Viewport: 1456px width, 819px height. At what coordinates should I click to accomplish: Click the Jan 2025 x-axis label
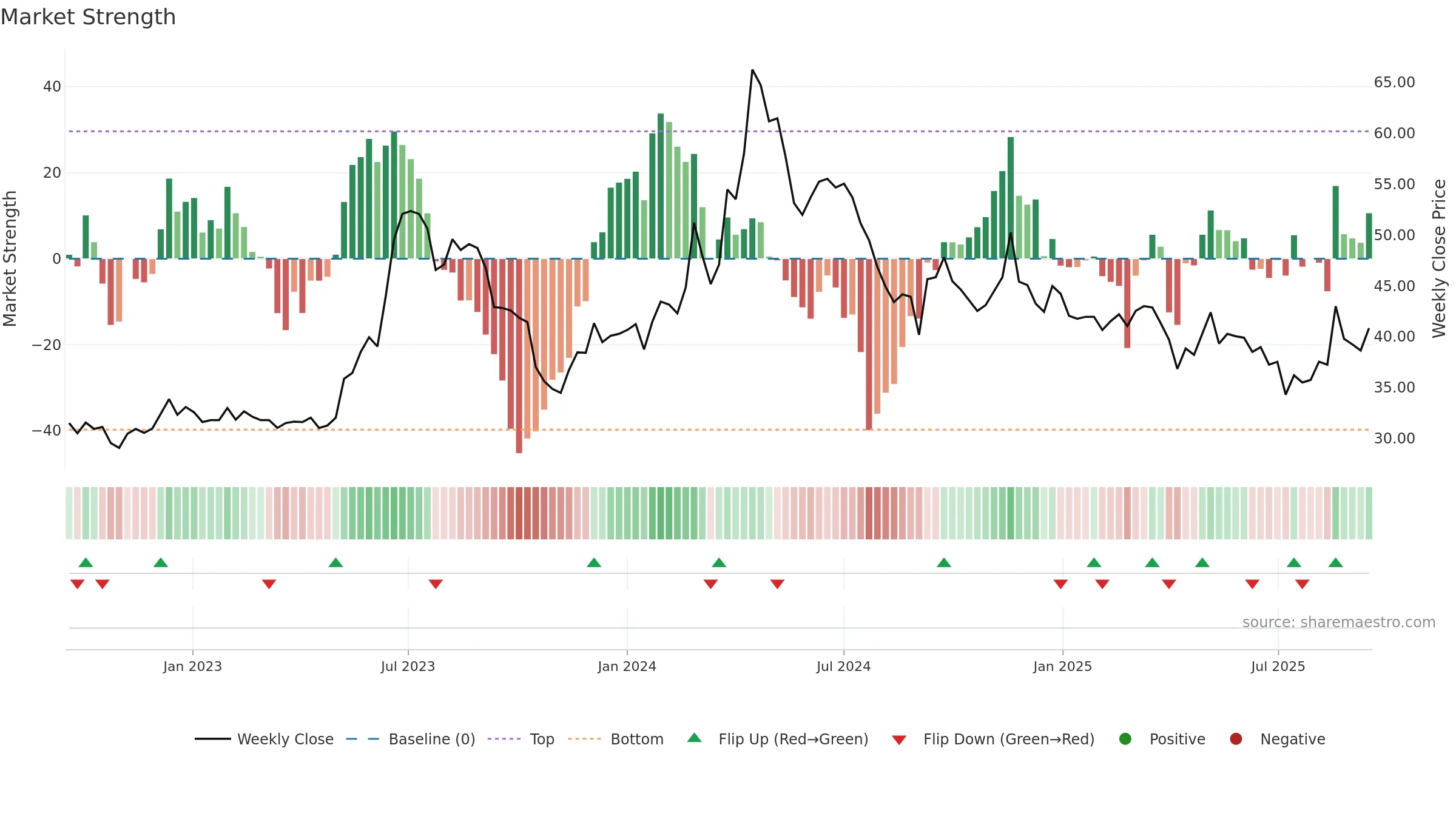click(x=1062, y=666)
